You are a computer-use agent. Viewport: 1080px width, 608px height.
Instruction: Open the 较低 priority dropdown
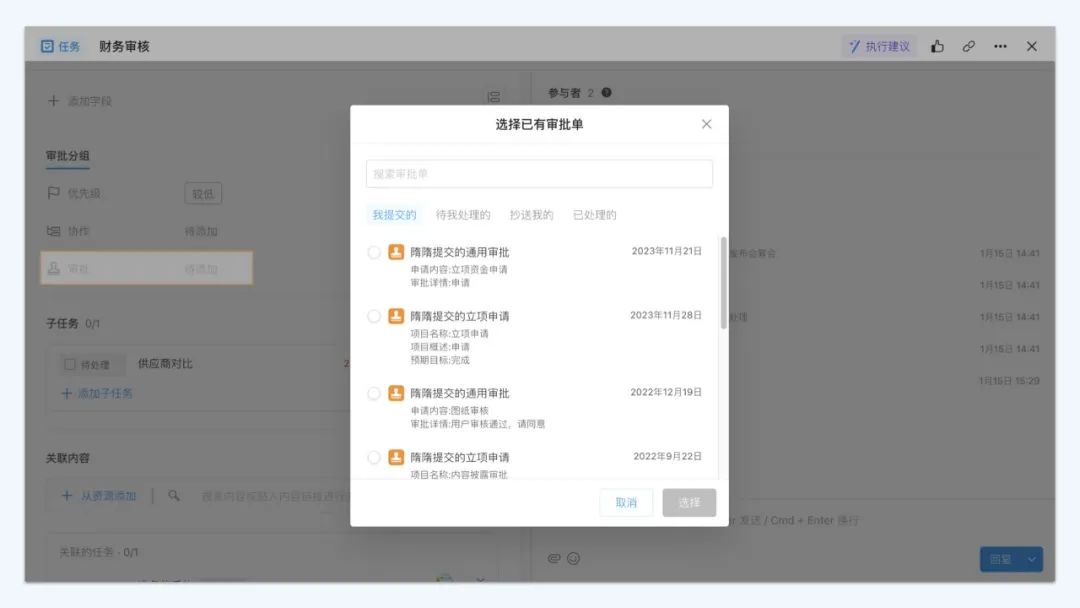(203, 194)
